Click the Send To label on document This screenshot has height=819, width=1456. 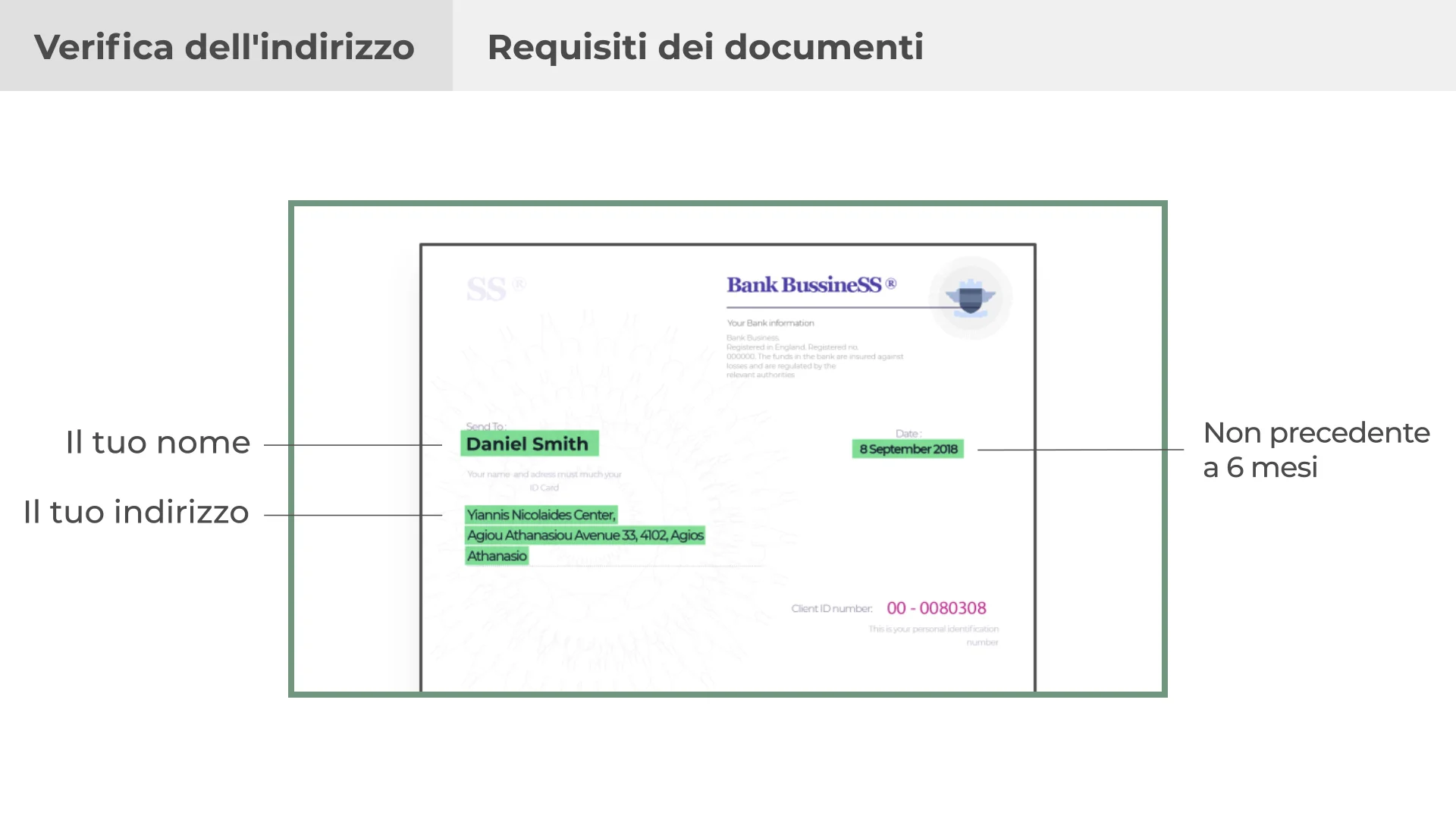point(486,426)
